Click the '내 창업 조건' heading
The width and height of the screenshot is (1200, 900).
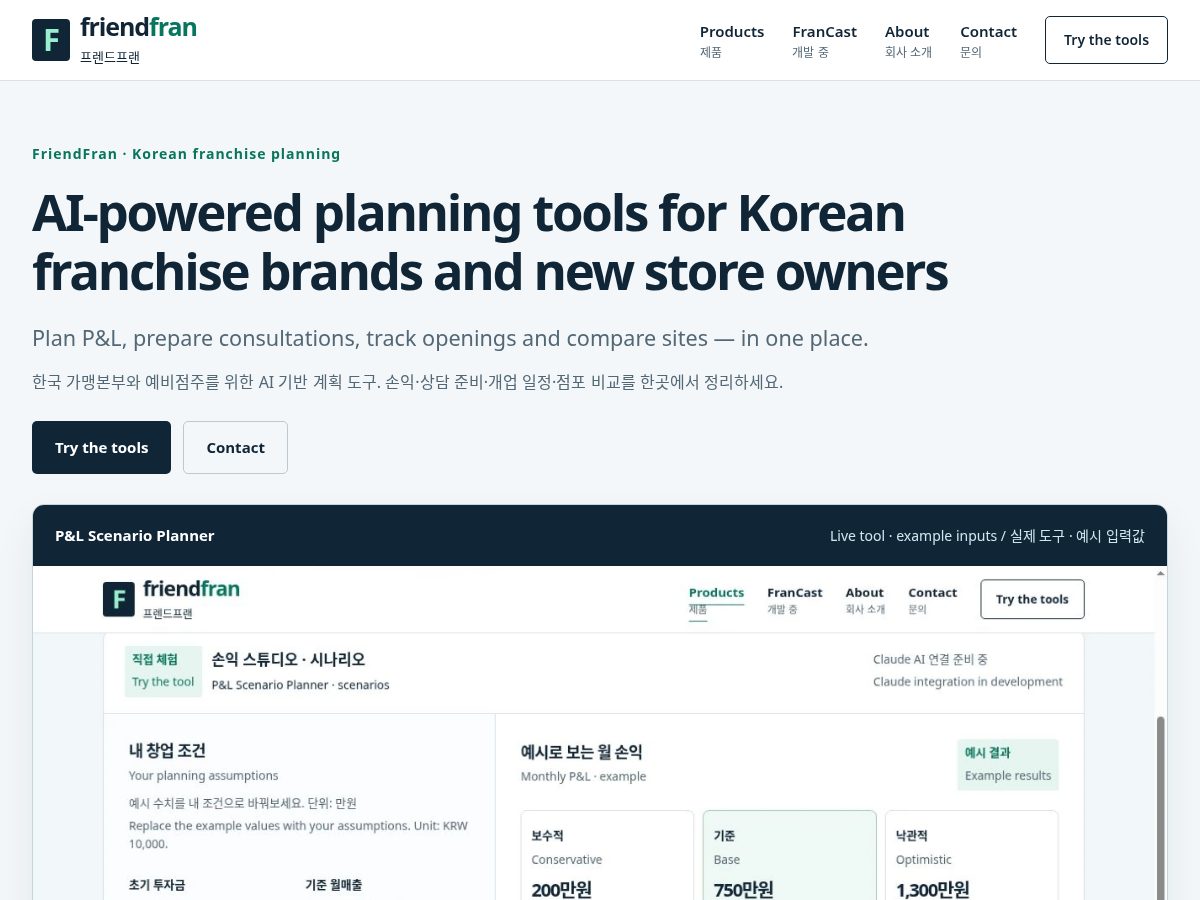[x=167, y=751]
